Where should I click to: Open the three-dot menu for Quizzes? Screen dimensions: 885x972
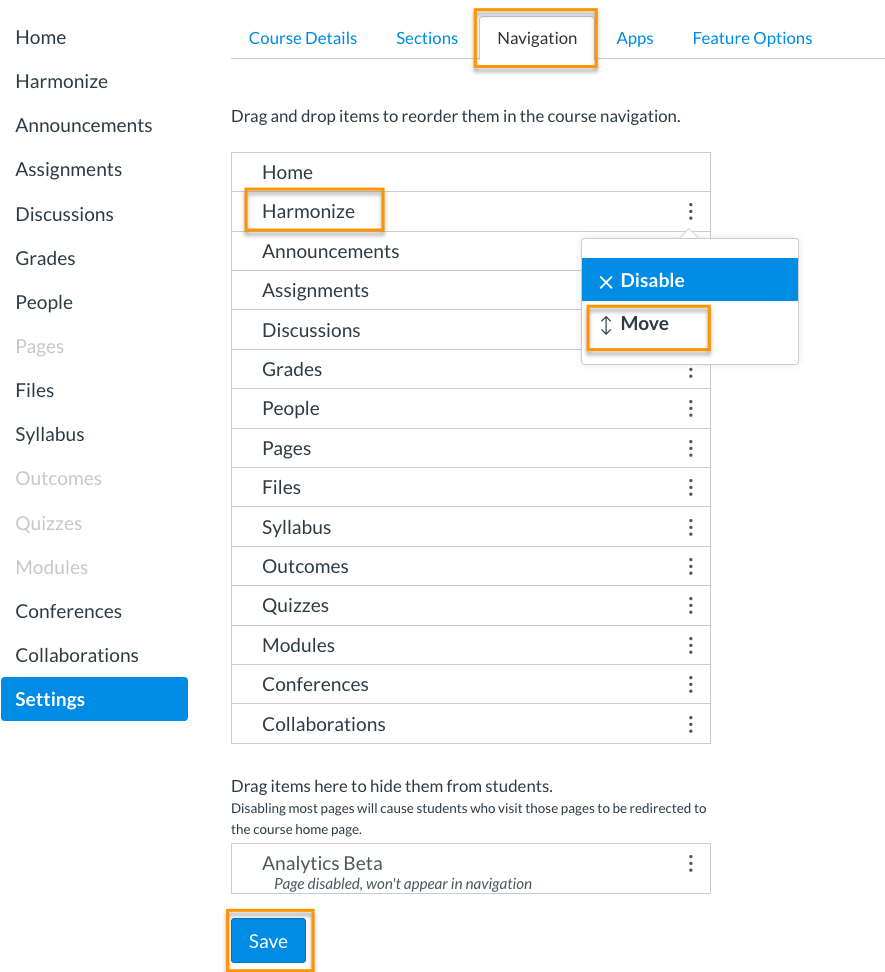tap(691, 605)
